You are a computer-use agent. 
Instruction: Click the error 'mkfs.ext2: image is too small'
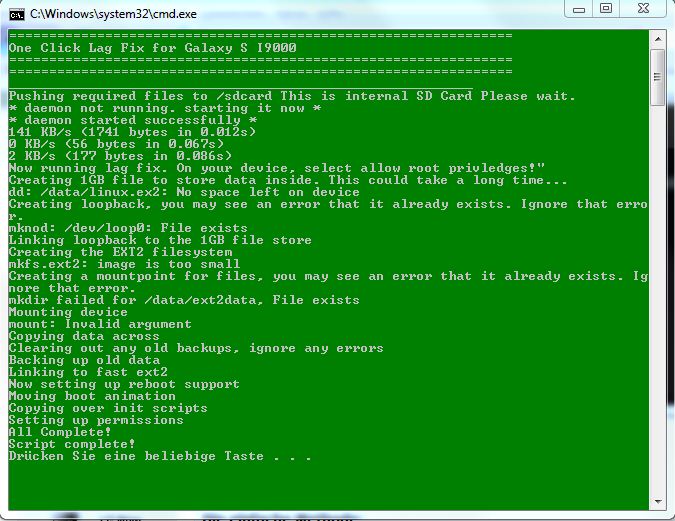tap(124, 264)
